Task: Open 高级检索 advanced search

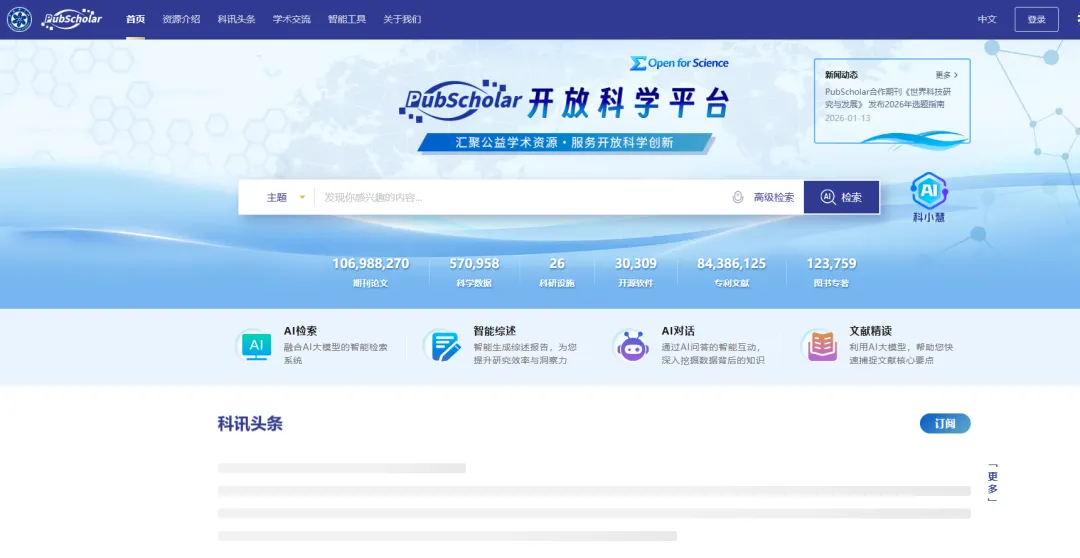Action: [x=773, y=197]
